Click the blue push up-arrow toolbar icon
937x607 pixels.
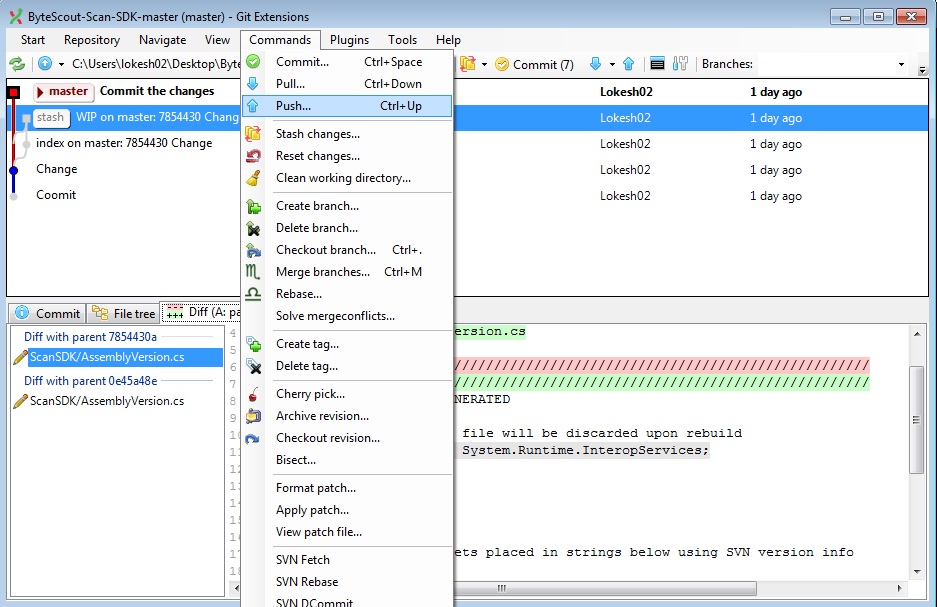pyautogui.click(x=628, y=64)
